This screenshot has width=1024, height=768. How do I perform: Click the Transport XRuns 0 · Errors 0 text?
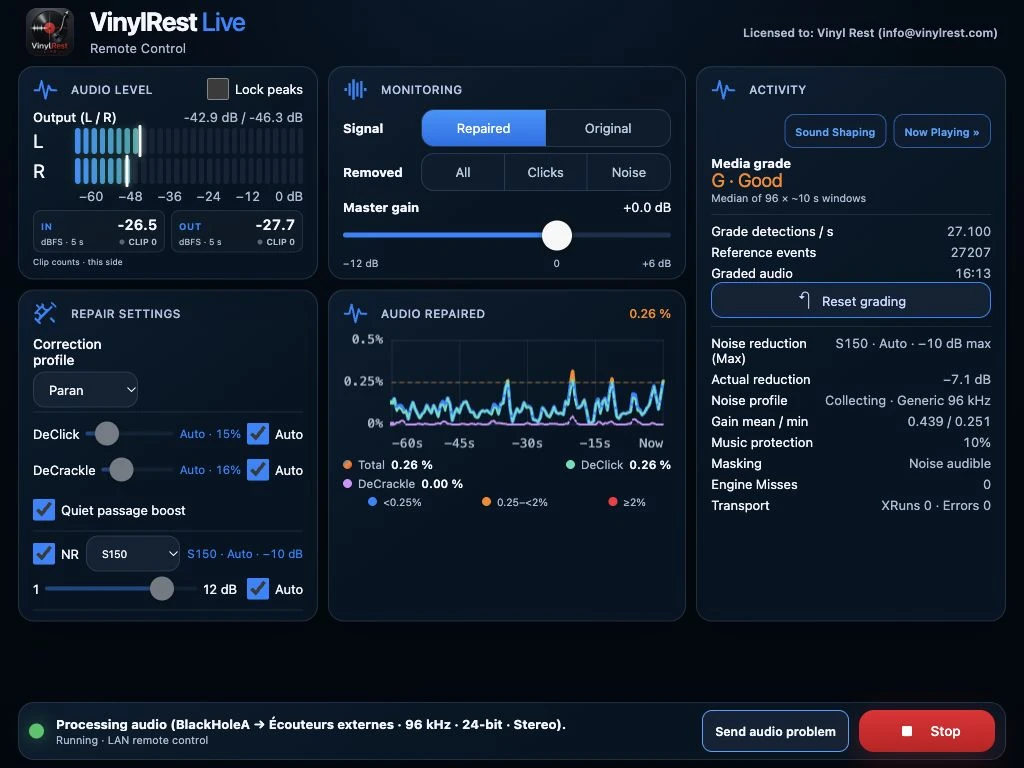(936, 505)
